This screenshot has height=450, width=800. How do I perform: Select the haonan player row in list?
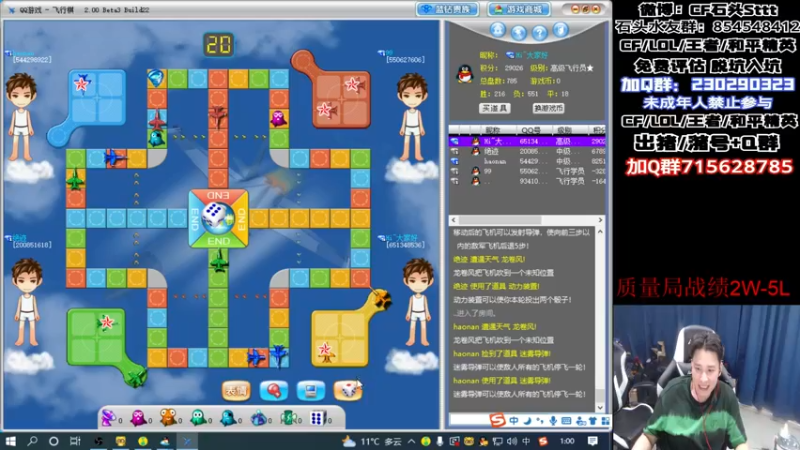527,161
